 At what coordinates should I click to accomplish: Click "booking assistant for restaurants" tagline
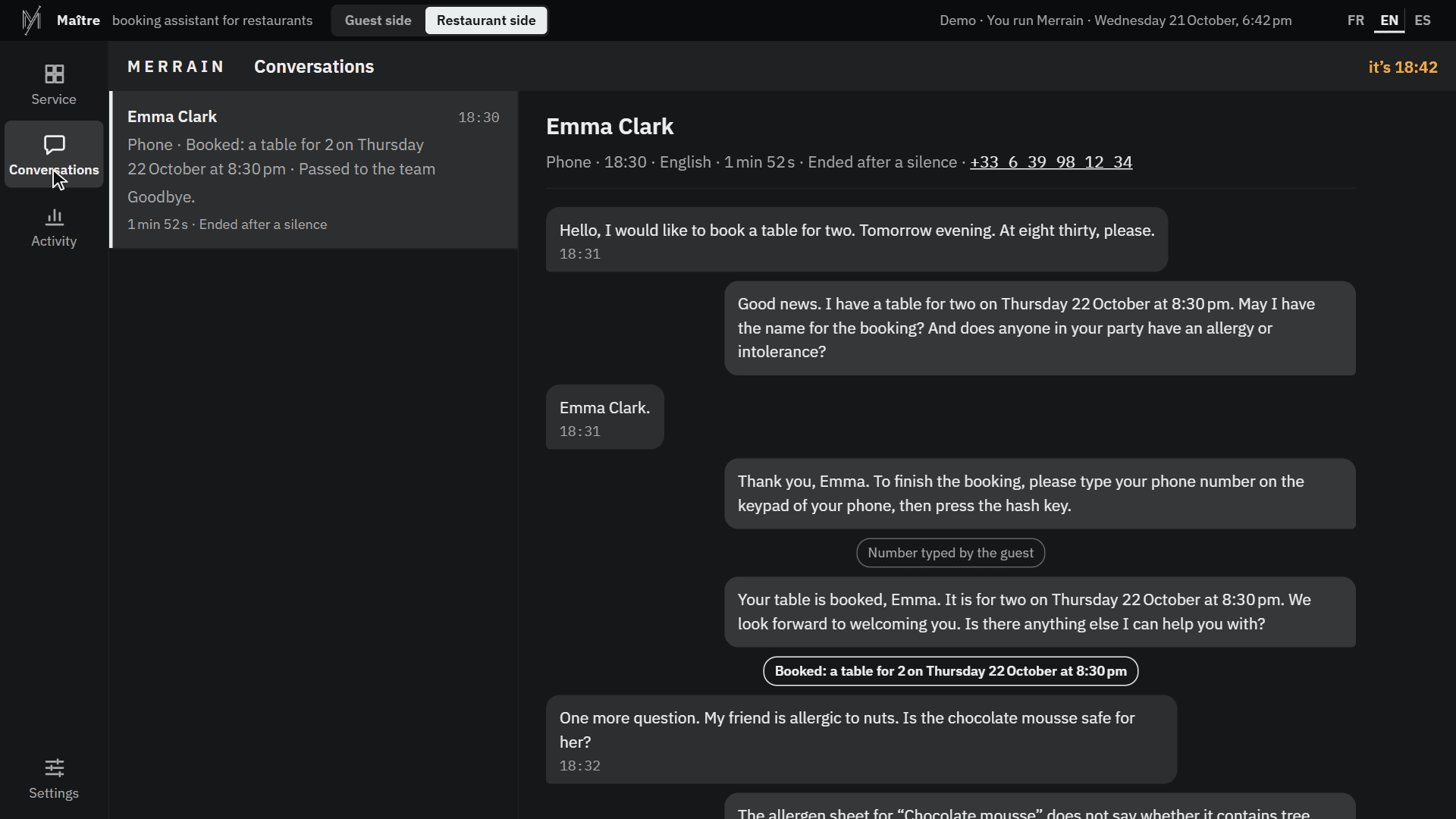(212, 20)
